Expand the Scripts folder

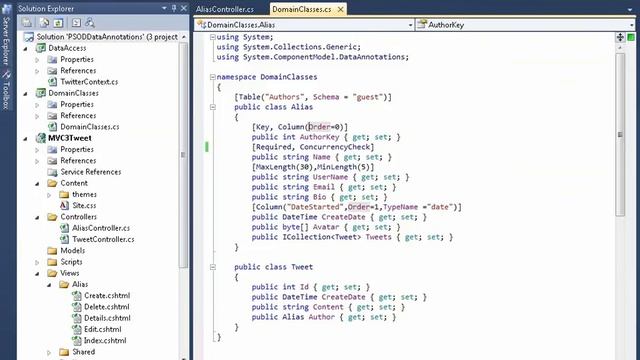(37, 262)
